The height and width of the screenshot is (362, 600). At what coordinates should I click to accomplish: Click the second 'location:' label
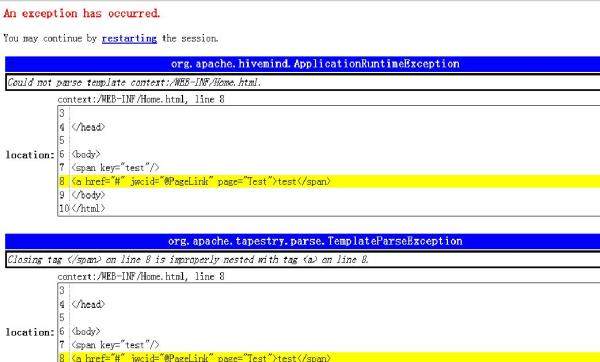click(30, 332)
